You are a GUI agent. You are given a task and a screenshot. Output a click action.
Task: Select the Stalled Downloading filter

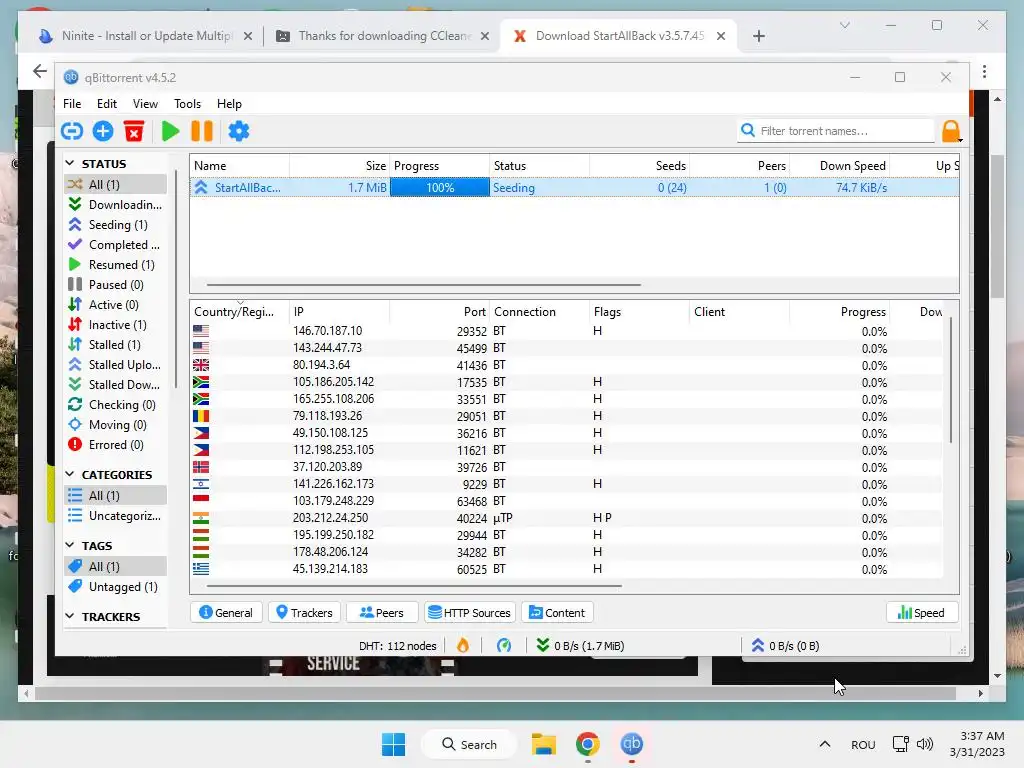coord(116,385)
